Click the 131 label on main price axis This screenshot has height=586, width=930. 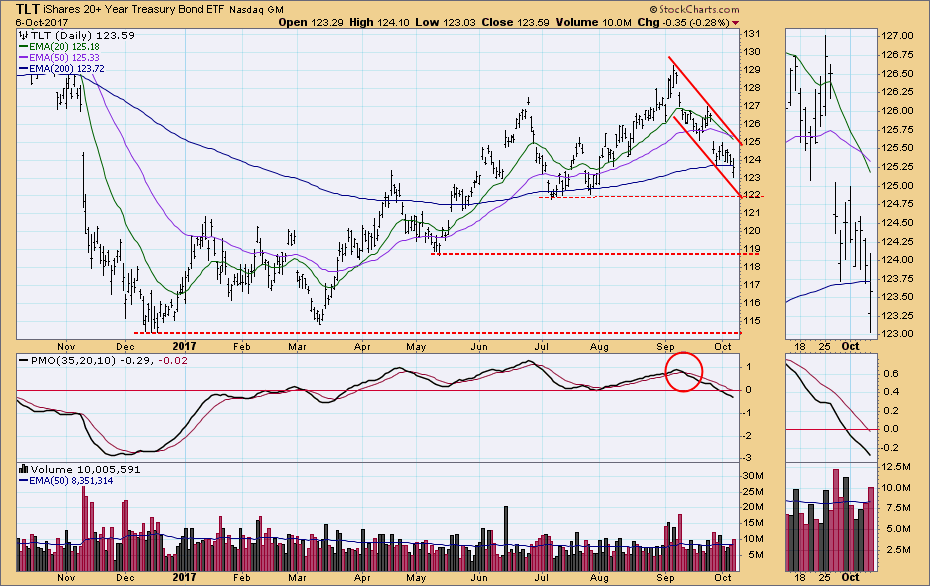752,34
